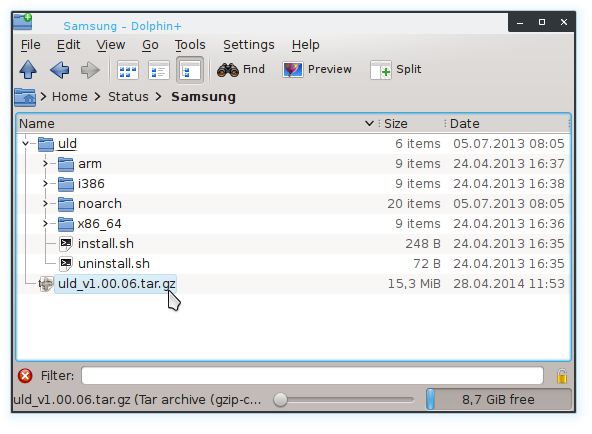Go to Home in breadcrumb

[x=69, y=97]
